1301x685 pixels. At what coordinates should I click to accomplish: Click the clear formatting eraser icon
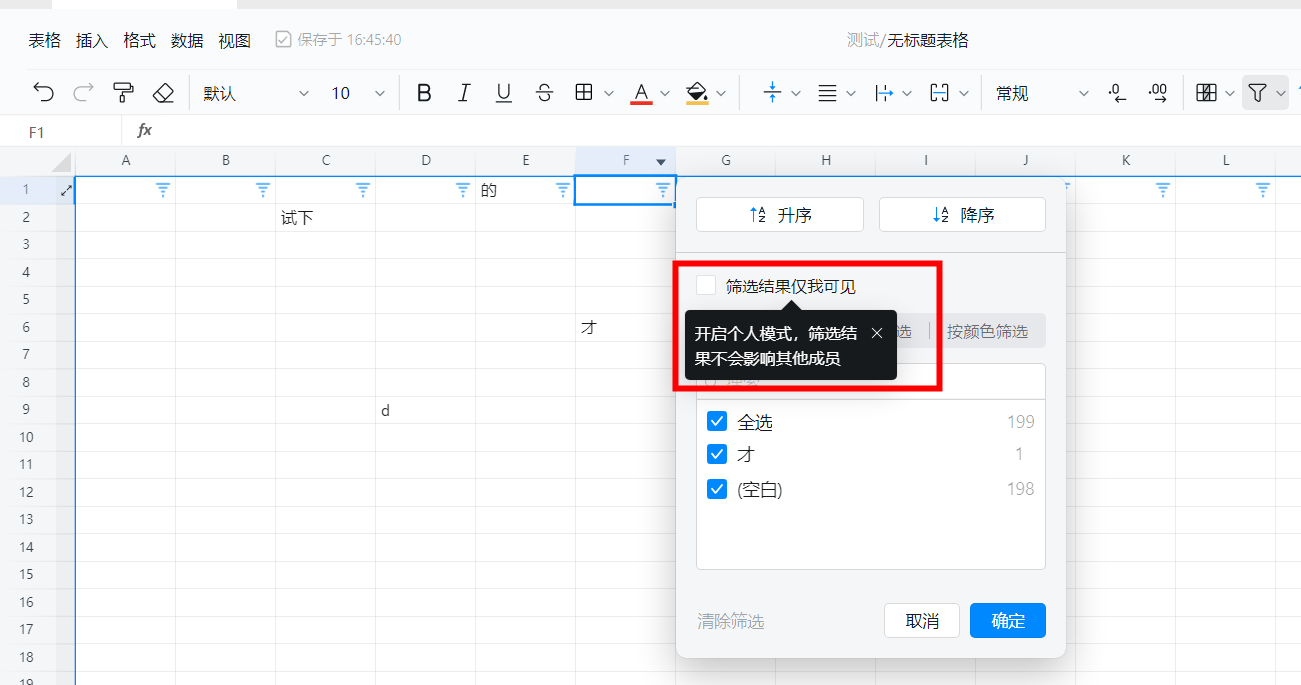click(x=163, y=92)
